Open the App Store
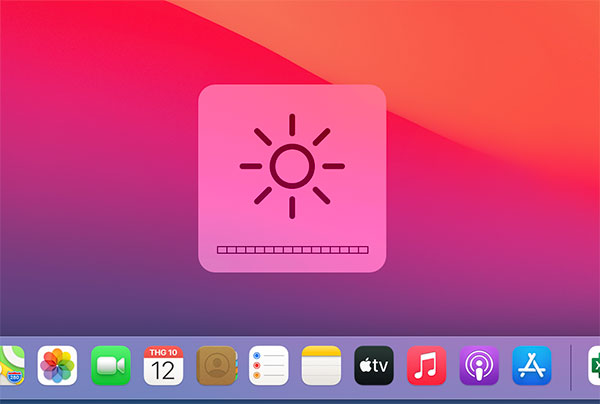Image resolution: width=600 pixels, height=404 pixels. [x=532, y=365]
